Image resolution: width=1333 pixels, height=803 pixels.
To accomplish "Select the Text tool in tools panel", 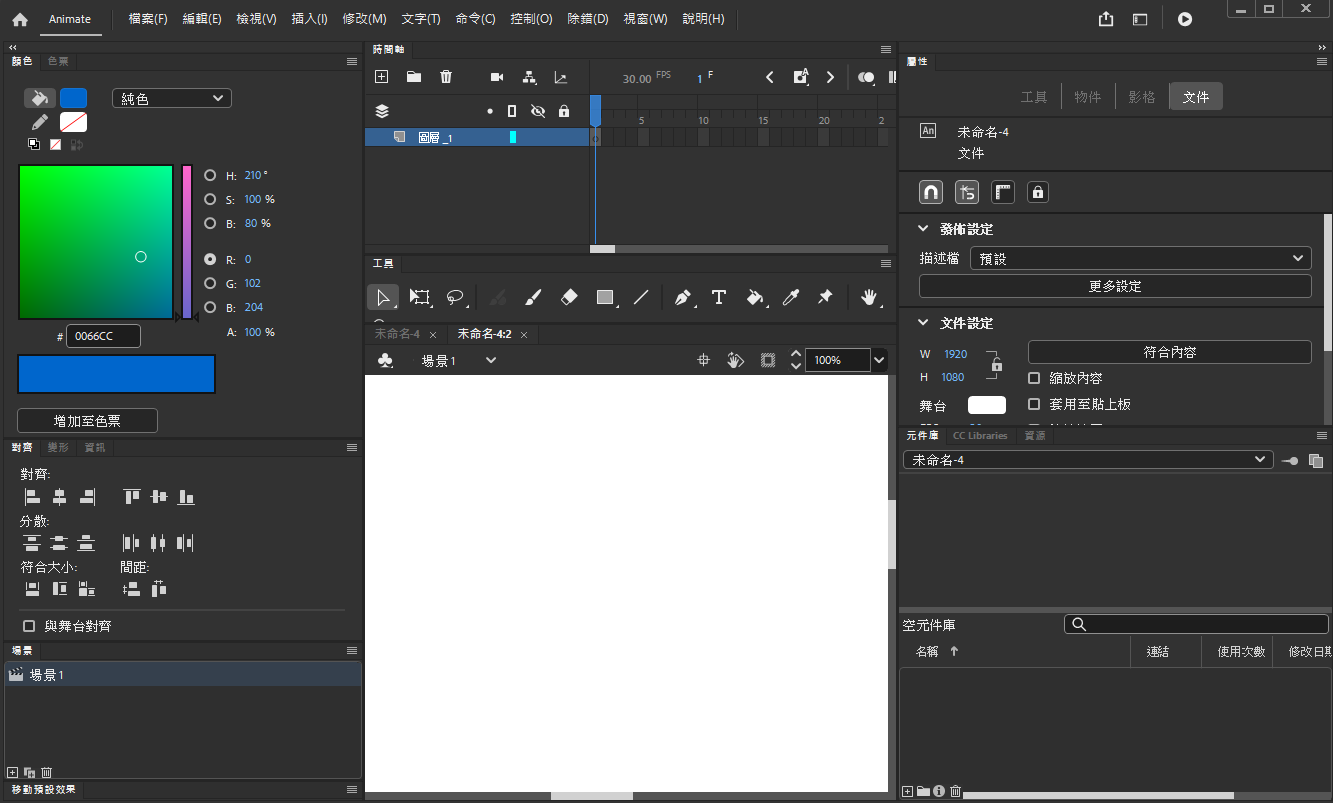I will click(718, 297).
